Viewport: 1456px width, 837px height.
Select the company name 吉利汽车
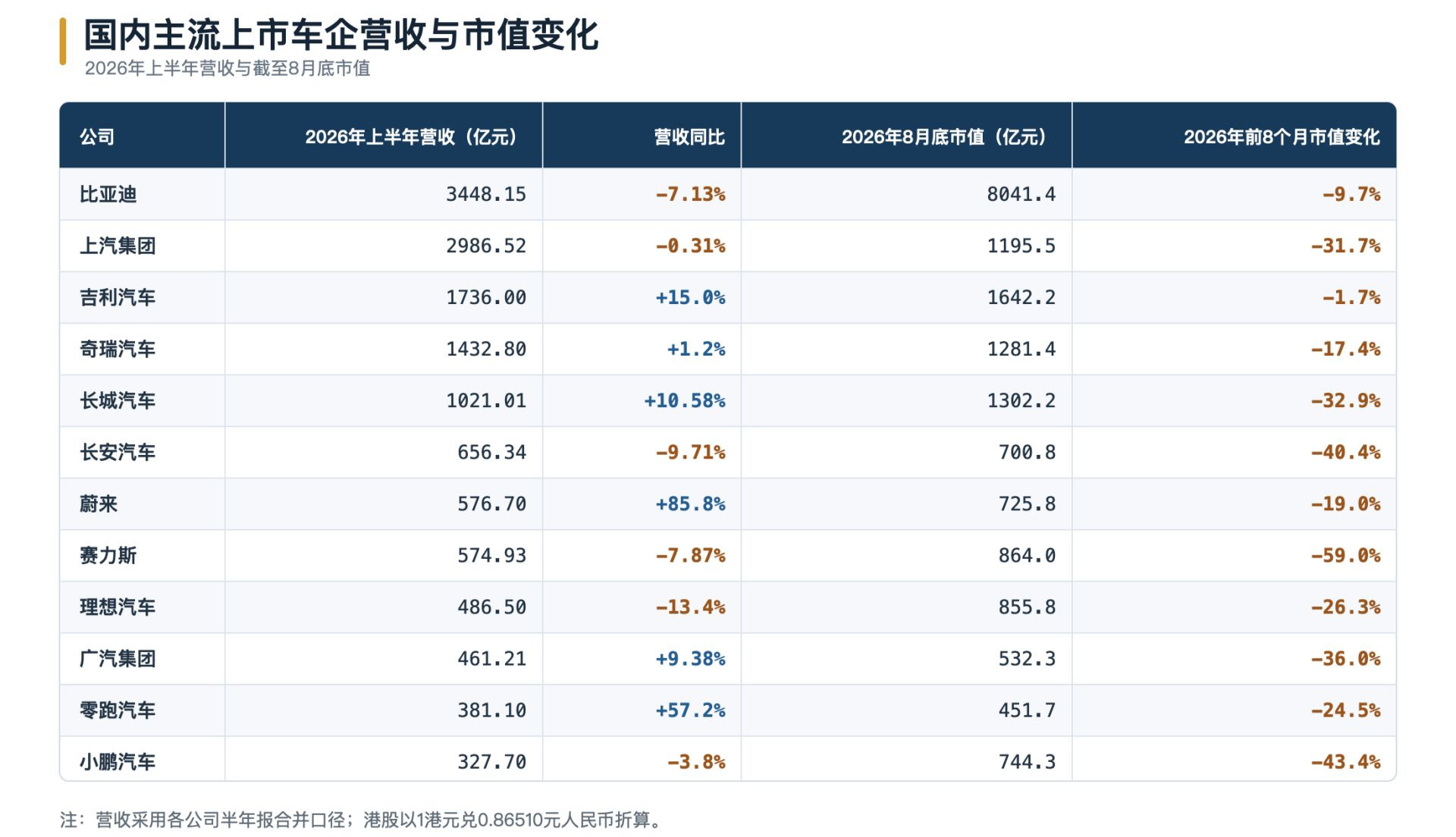[118, 297]
